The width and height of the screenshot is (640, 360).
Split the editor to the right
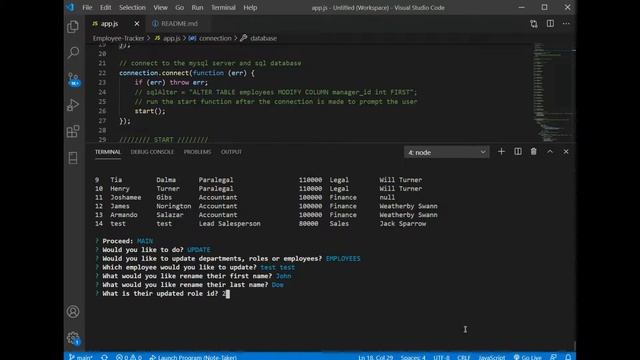click(550, 24)
